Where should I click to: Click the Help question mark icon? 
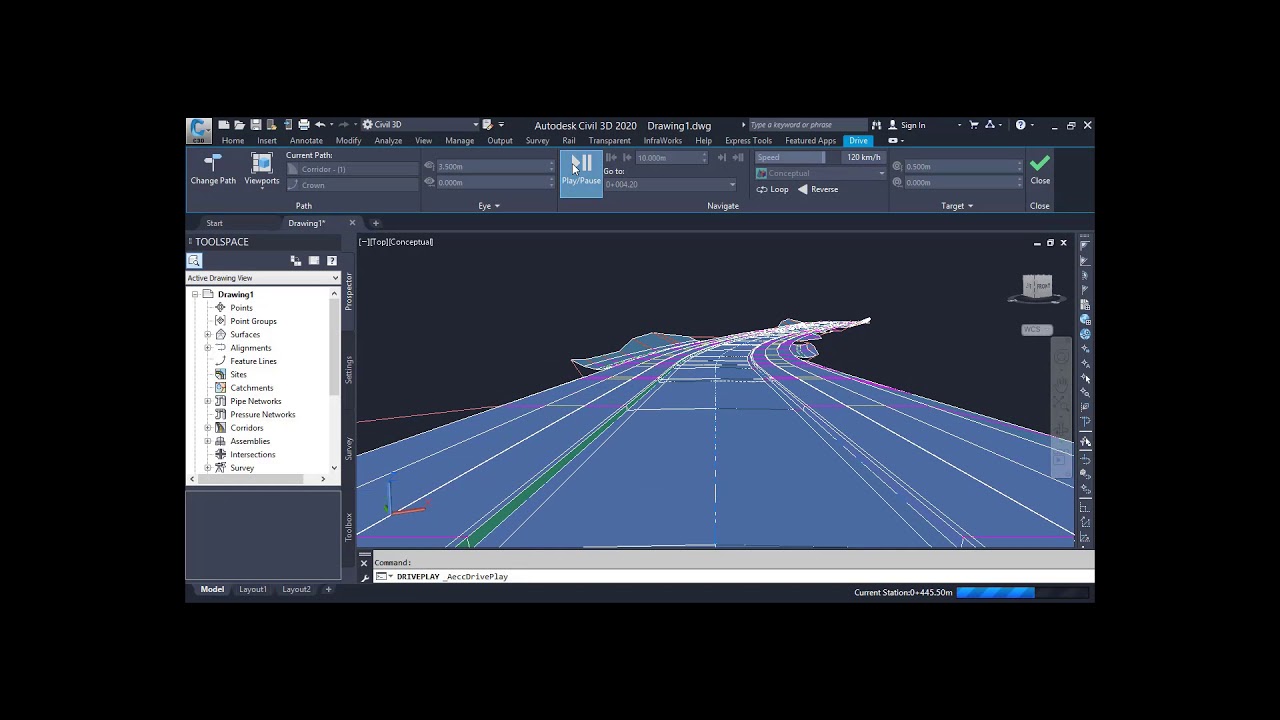(1020, 125)
